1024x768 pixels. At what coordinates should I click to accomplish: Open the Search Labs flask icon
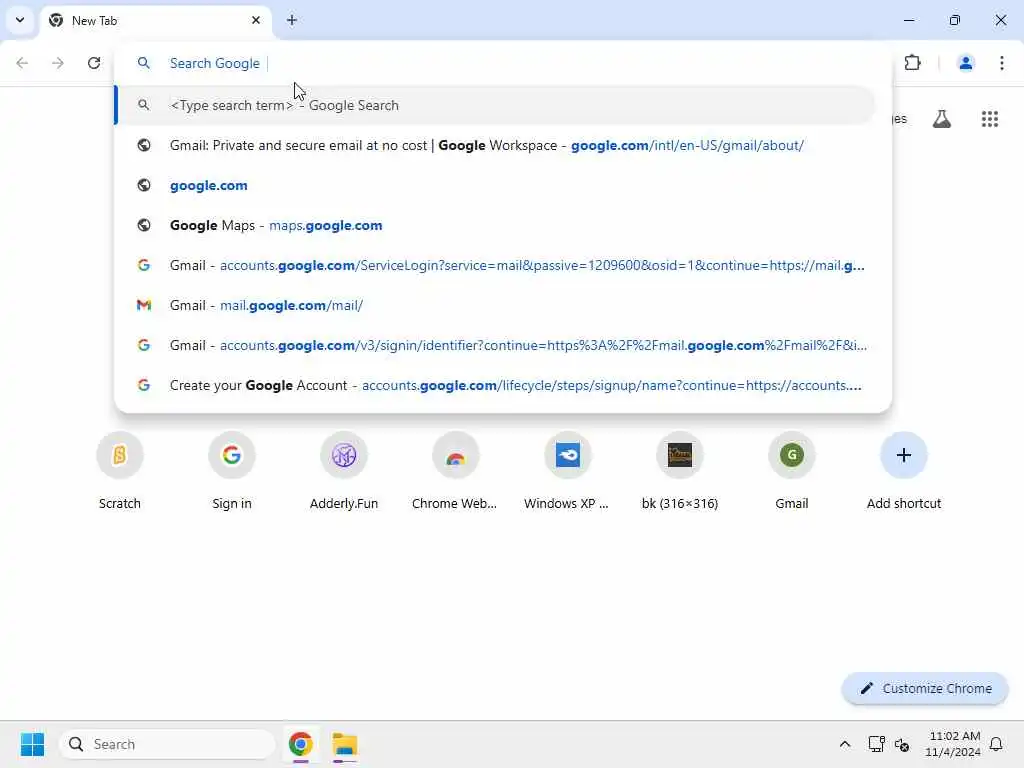click(x=942, y=119)
